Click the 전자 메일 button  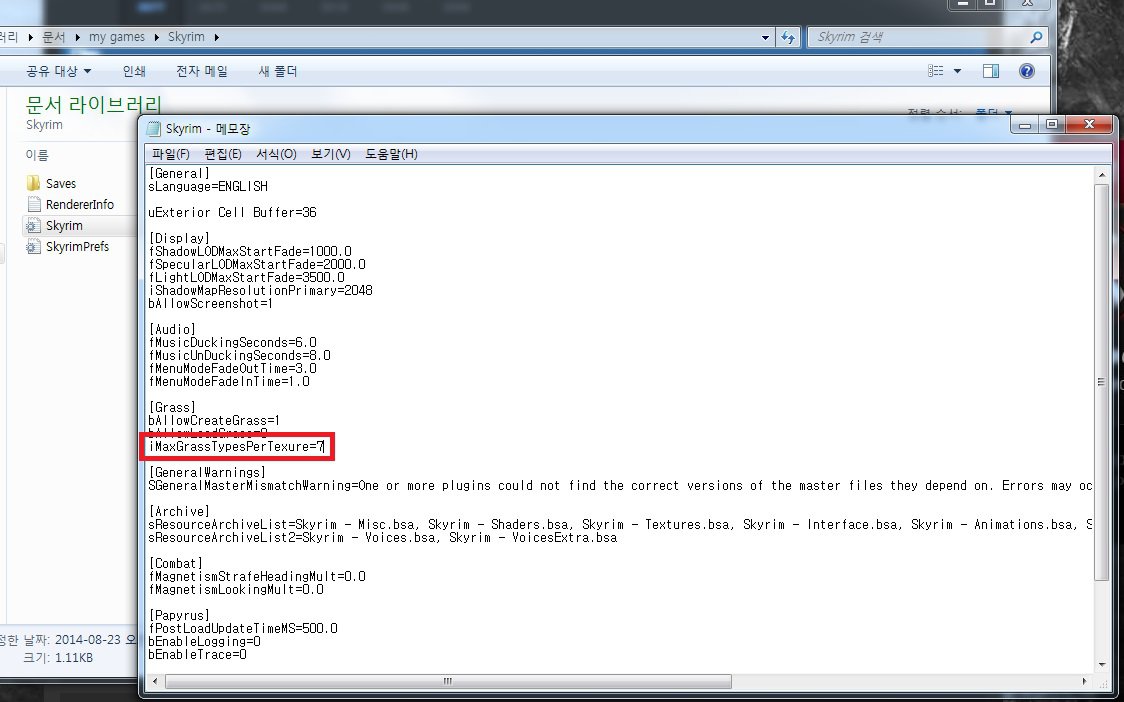[x=201, y=71]
